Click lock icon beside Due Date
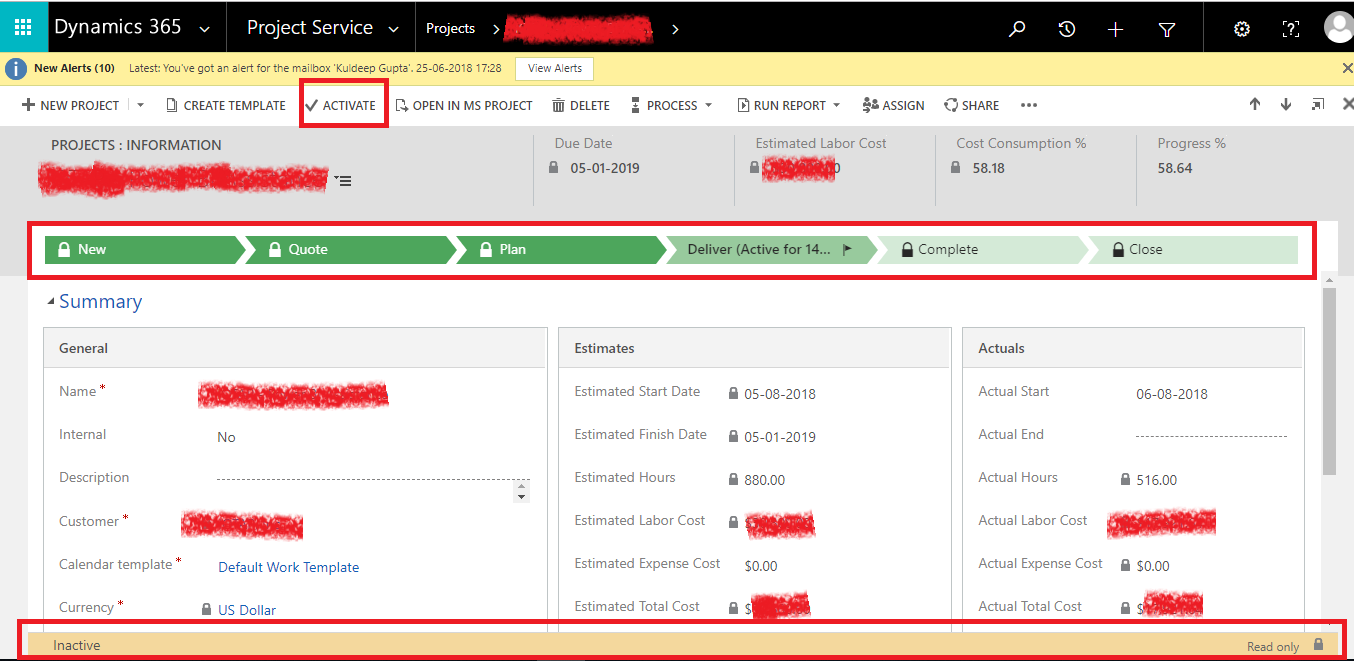 [x=555, y=168]
